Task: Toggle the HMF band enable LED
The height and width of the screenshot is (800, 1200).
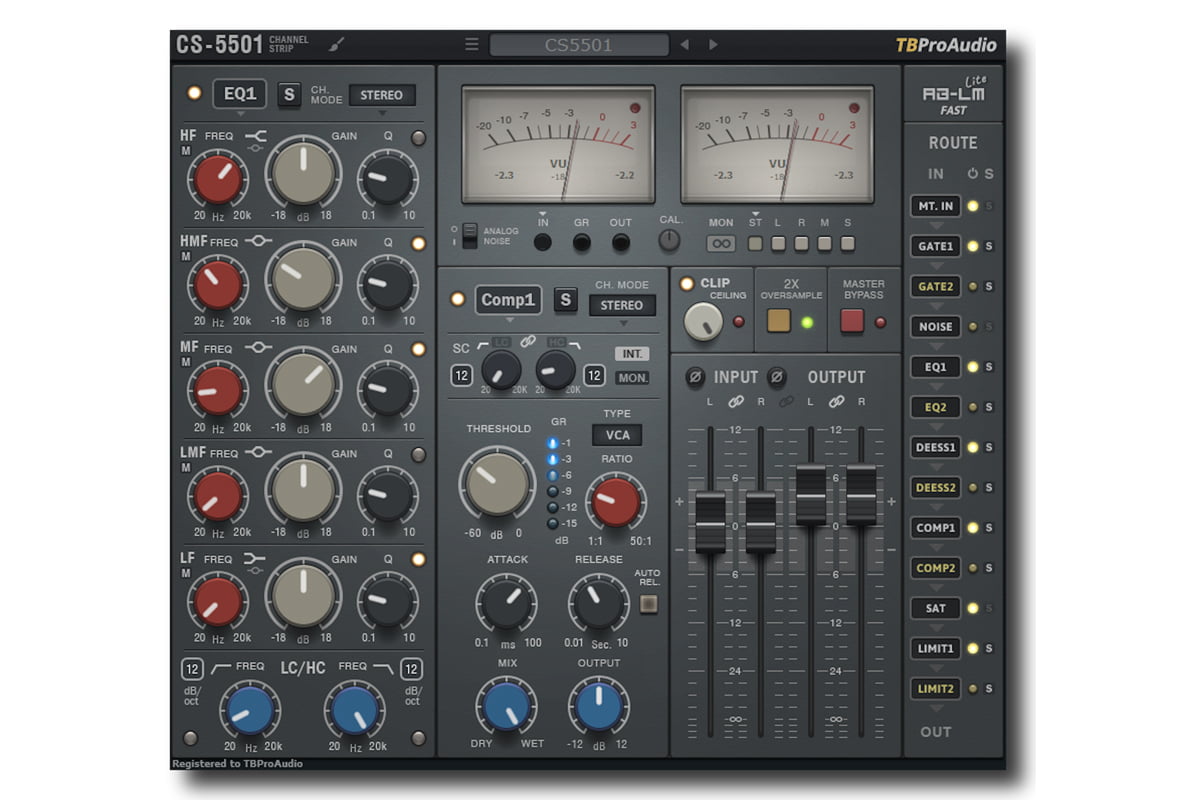Action: [418, 243]
